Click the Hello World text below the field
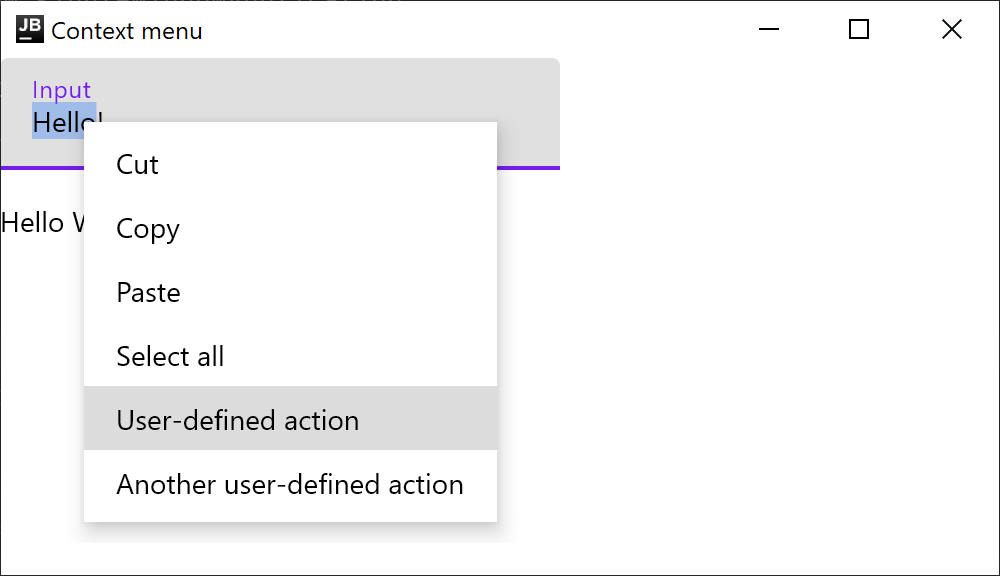This screenshot has height=576, width=1000. pyautogui.click(x=40, y=222)
